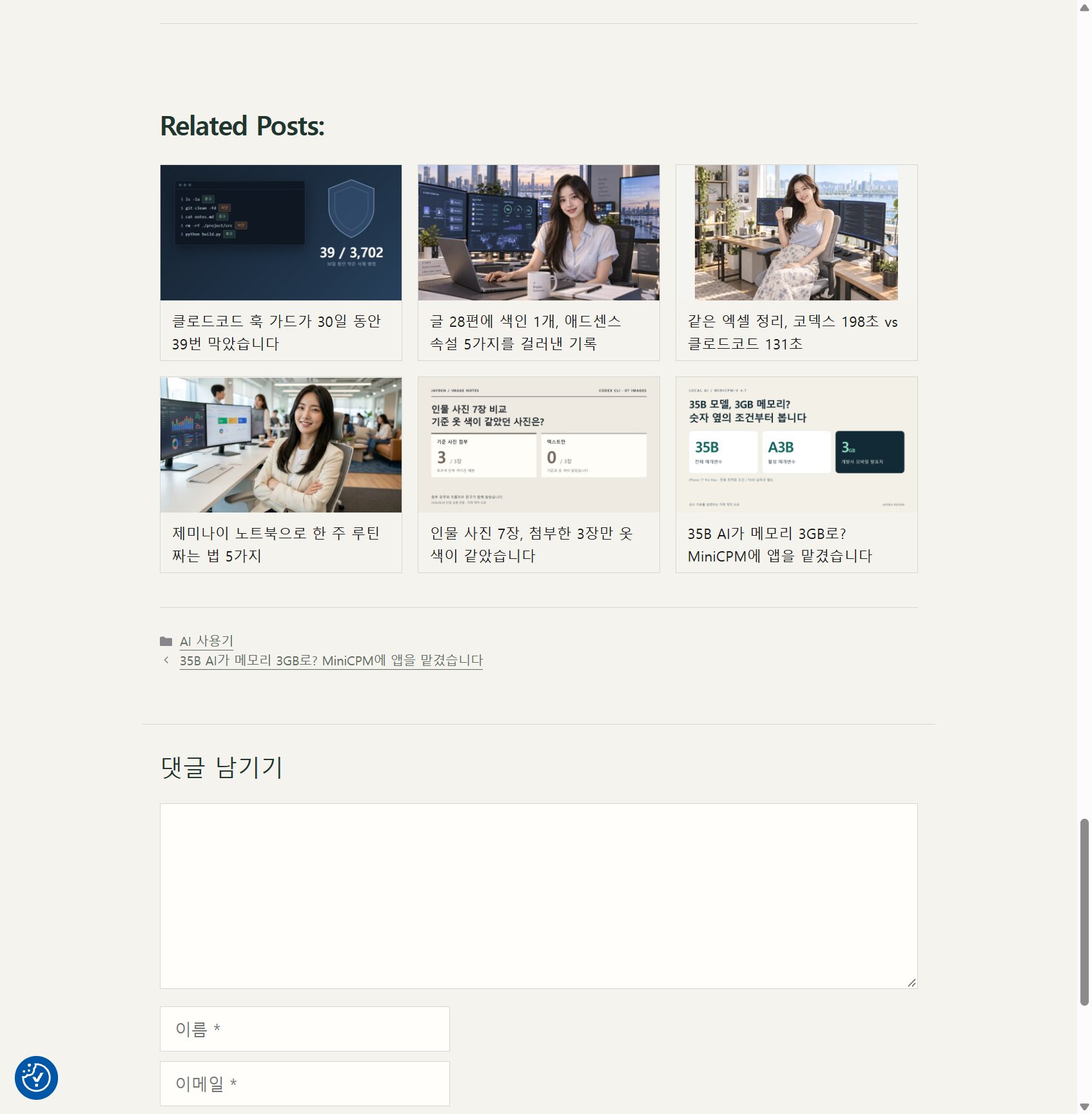The image size is (1092, 1114).
Task: Open the AI 사용기 category link
Action: pos(206,641)
